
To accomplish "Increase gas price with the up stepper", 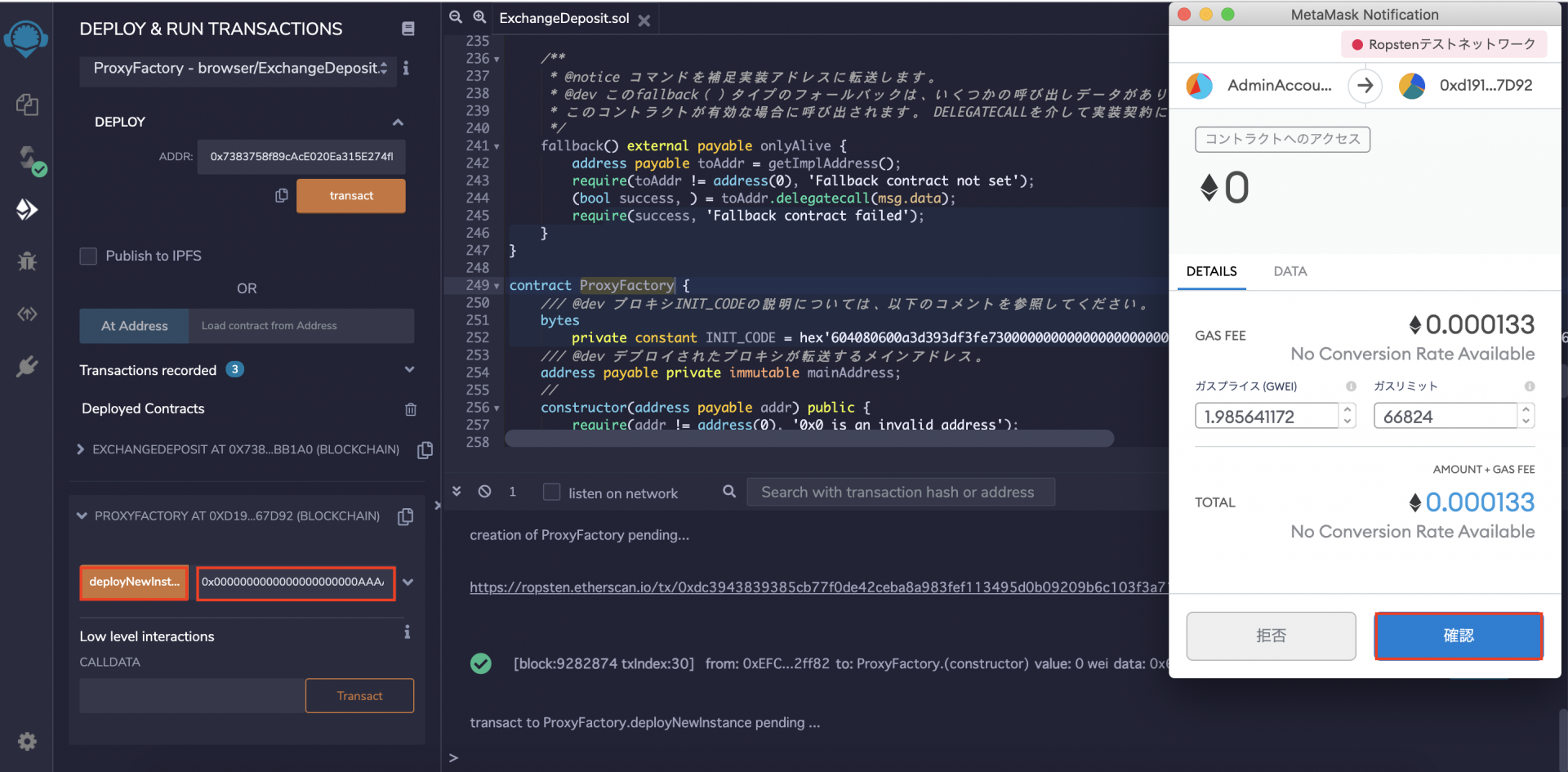I will (1347, 410).
